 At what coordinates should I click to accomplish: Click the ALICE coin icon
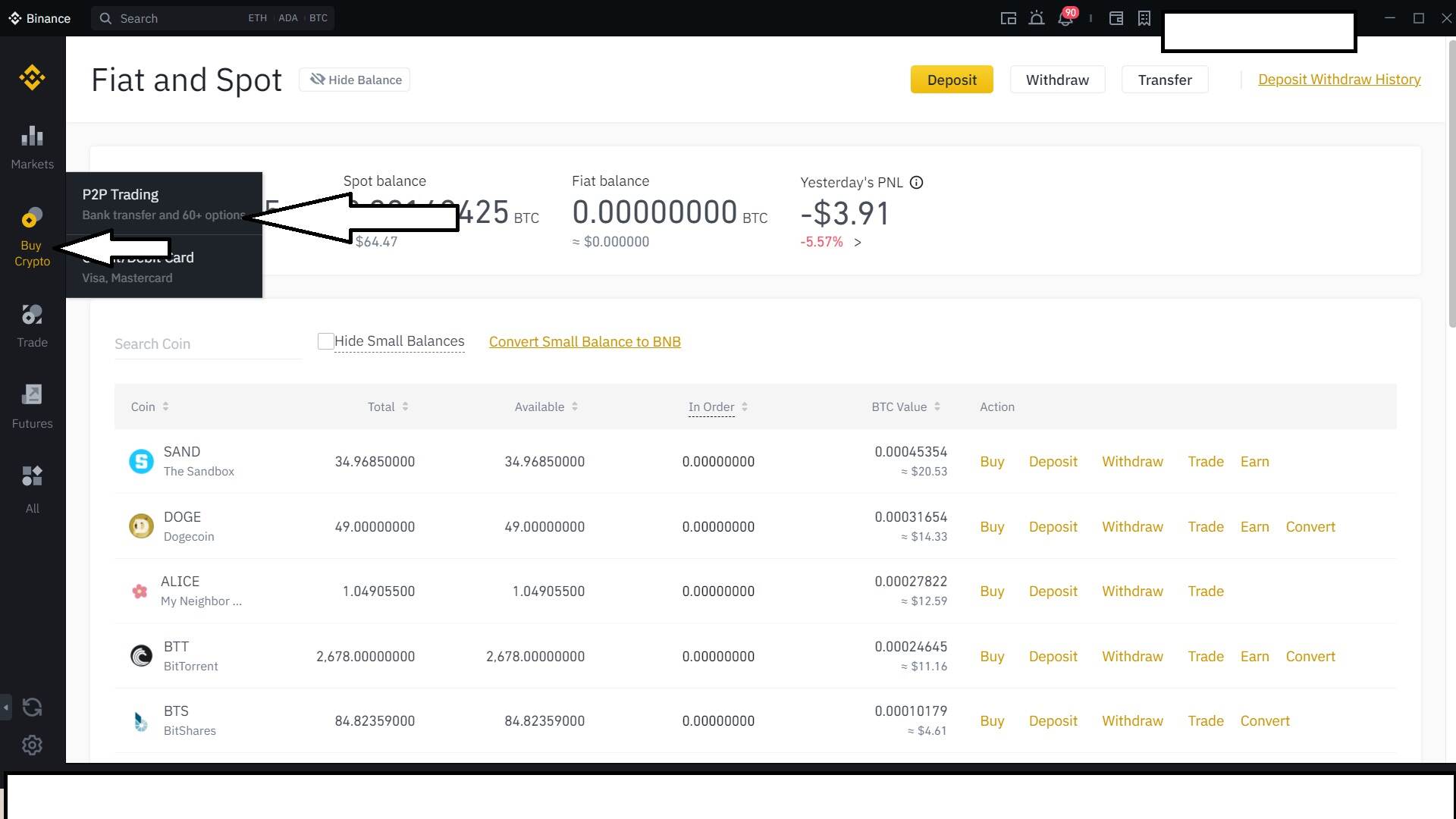[140, 591]
